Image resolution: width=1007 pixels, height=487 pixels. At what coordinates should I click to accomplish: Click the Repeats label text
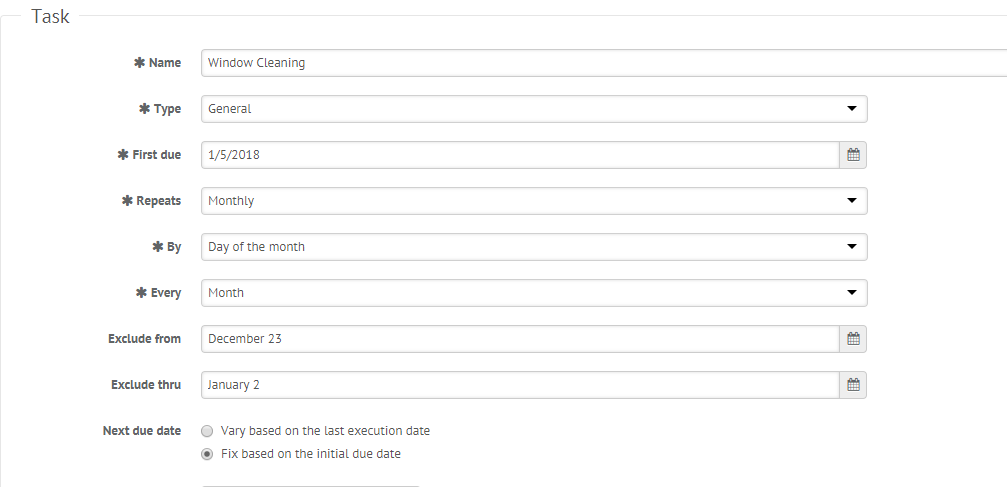click(159, 200)
